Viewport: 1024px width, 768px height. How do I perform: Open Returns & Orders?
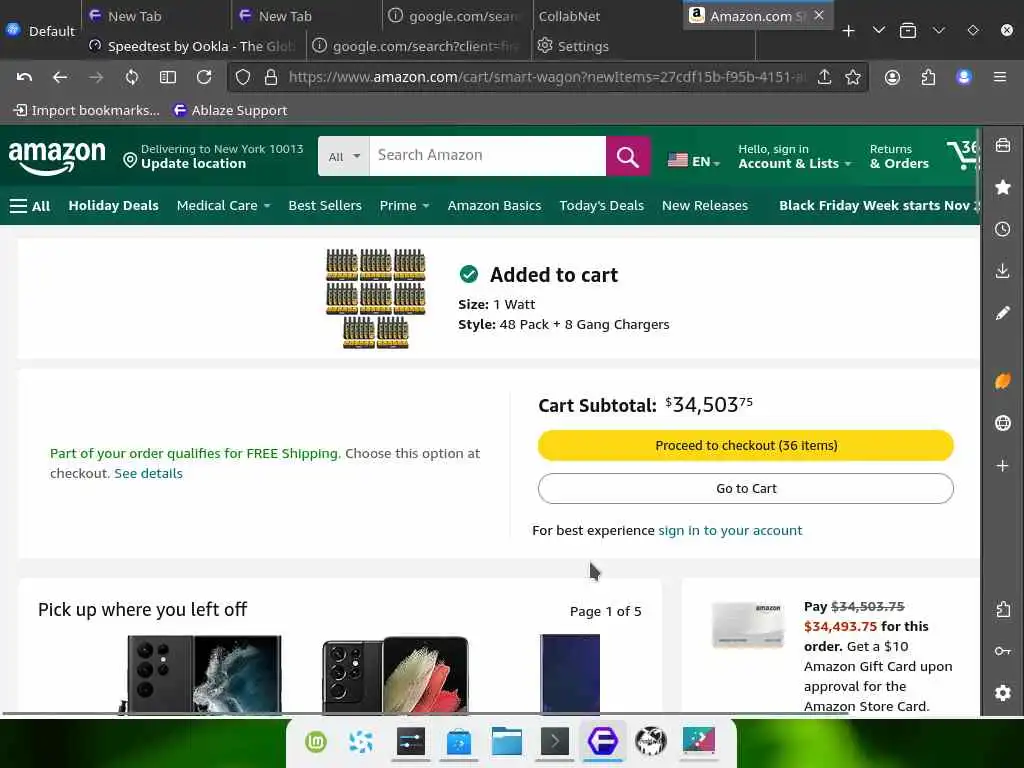[899, 157]
